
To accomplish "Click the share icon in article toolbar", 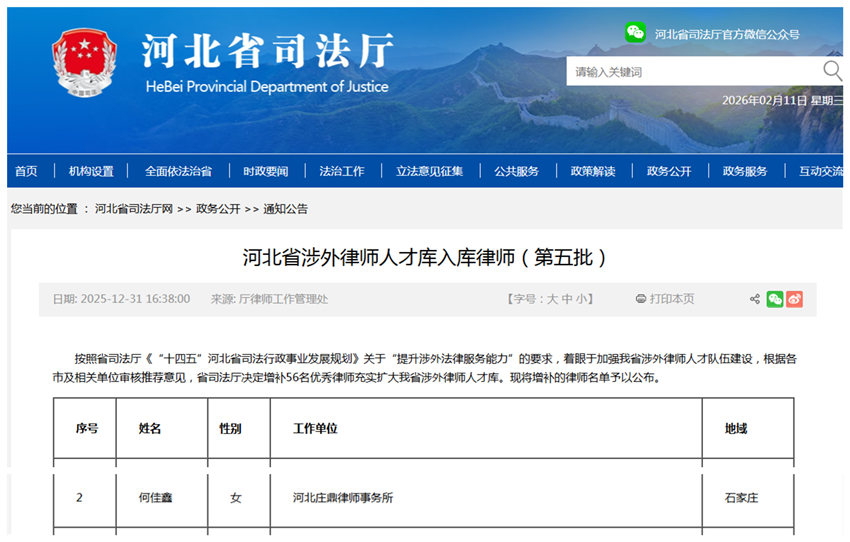I will pyautogui.click(x=755, y=299).
